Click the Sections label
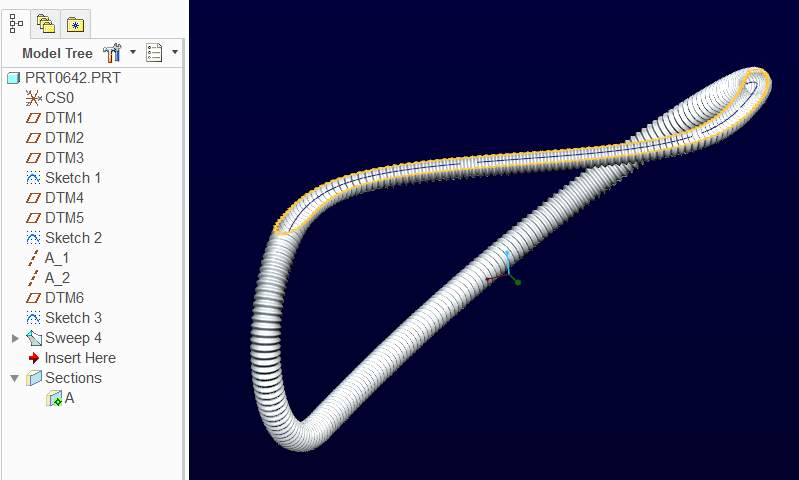The image size is (799, 480). pos(73,378)
